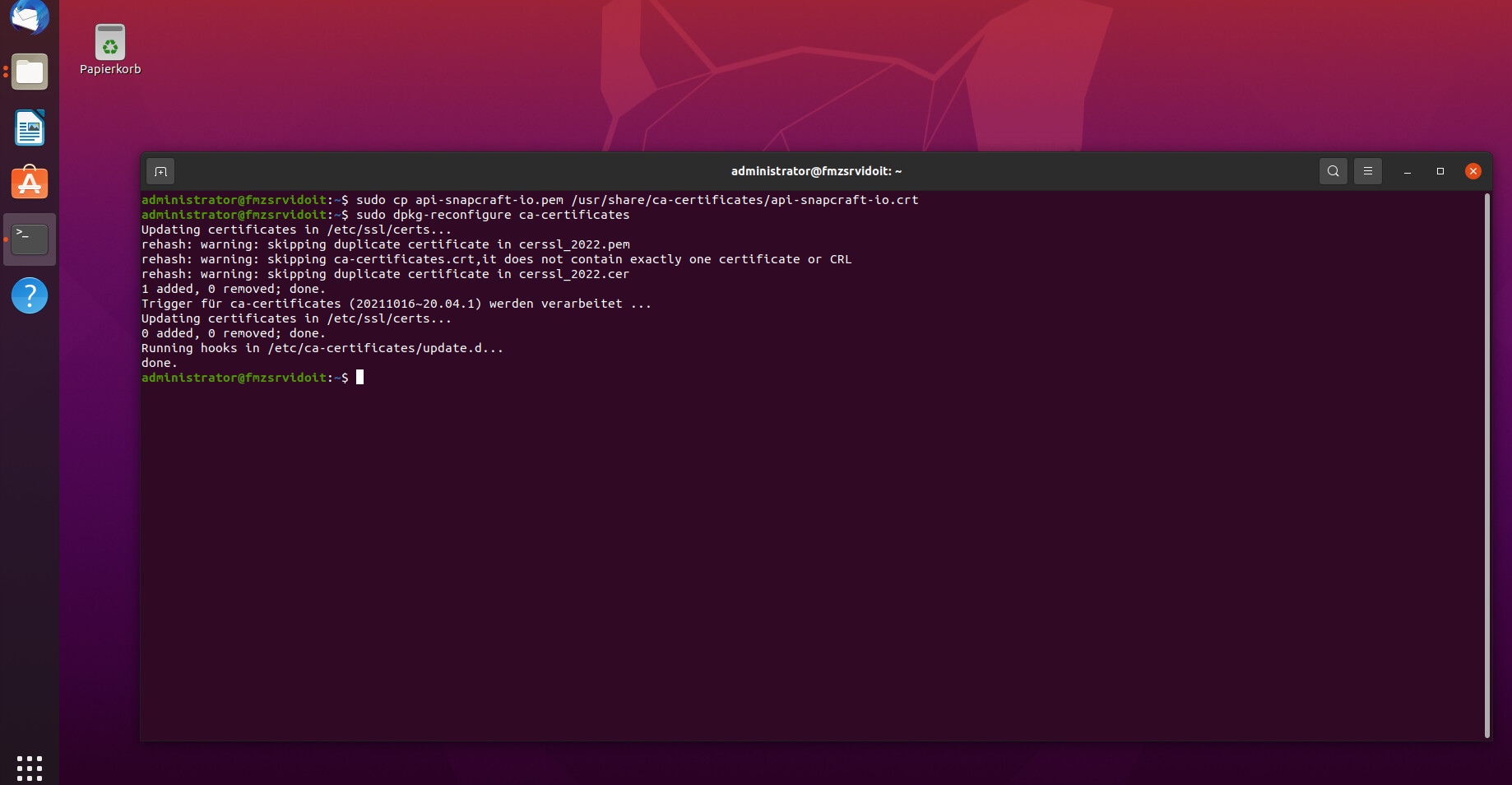Click the terminal search magnifier button

coord(1333,171)
